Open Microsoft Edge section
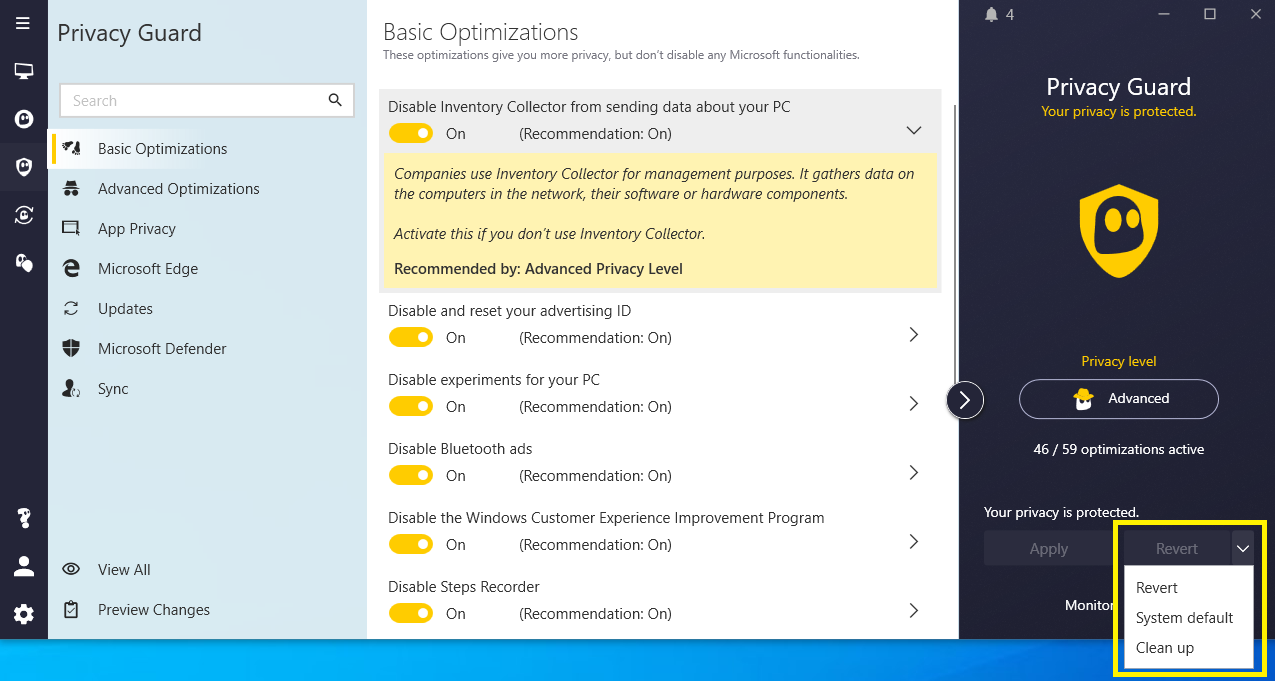The height and width of the screenshot is (681, 1275). pos(207,268)
